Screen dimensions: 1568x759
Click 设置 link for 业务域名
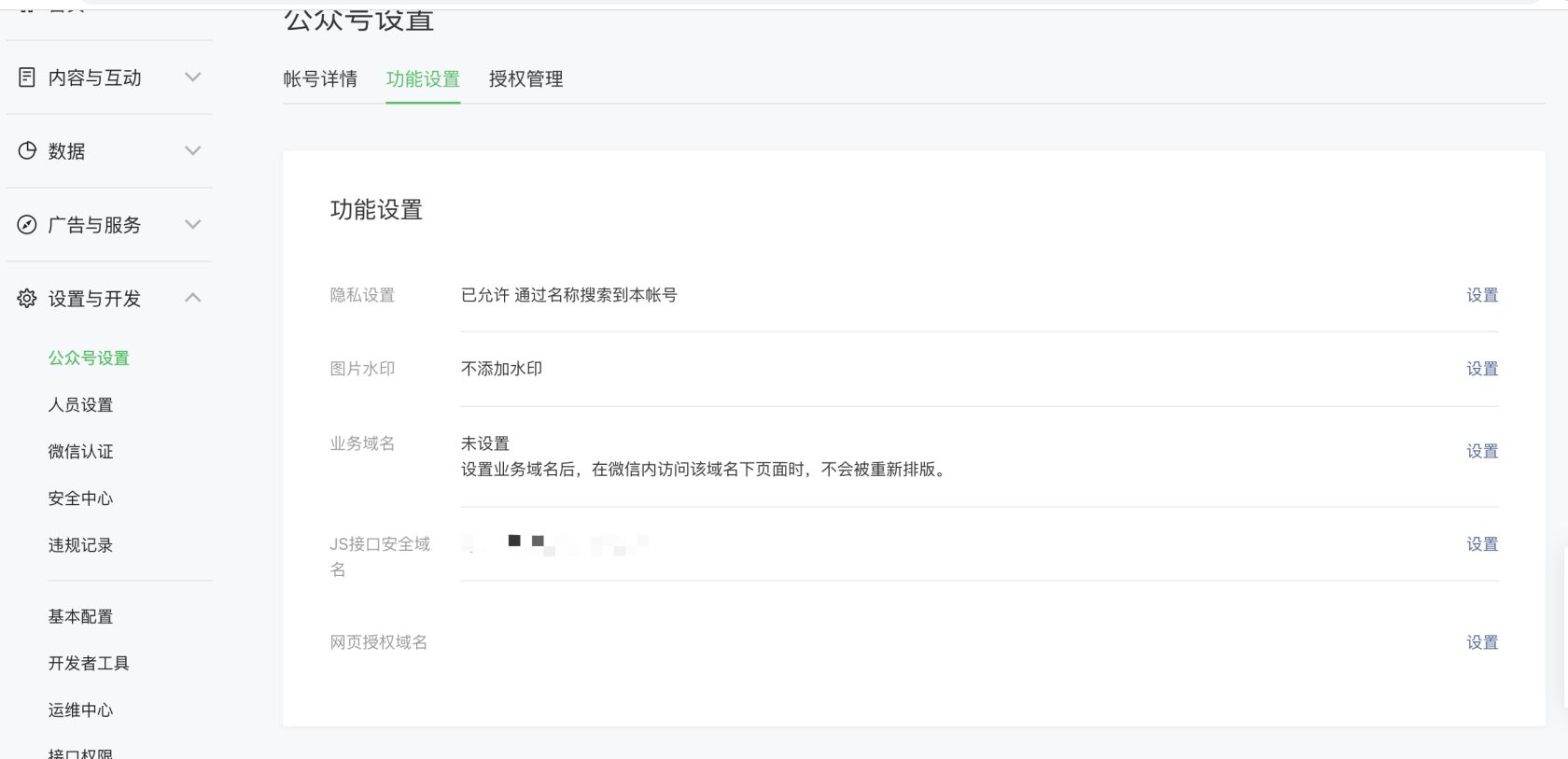point(1482,452)
